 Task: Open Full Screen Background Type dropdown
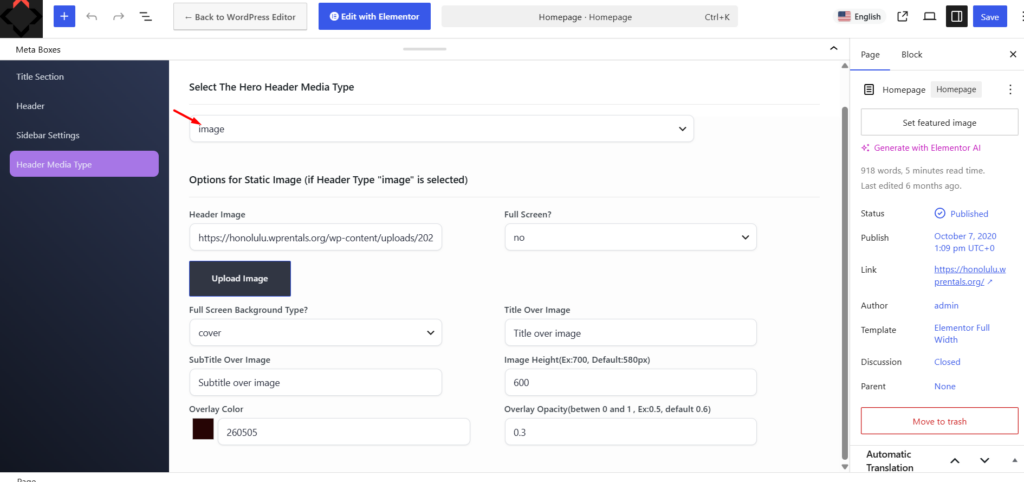point(315,332)
